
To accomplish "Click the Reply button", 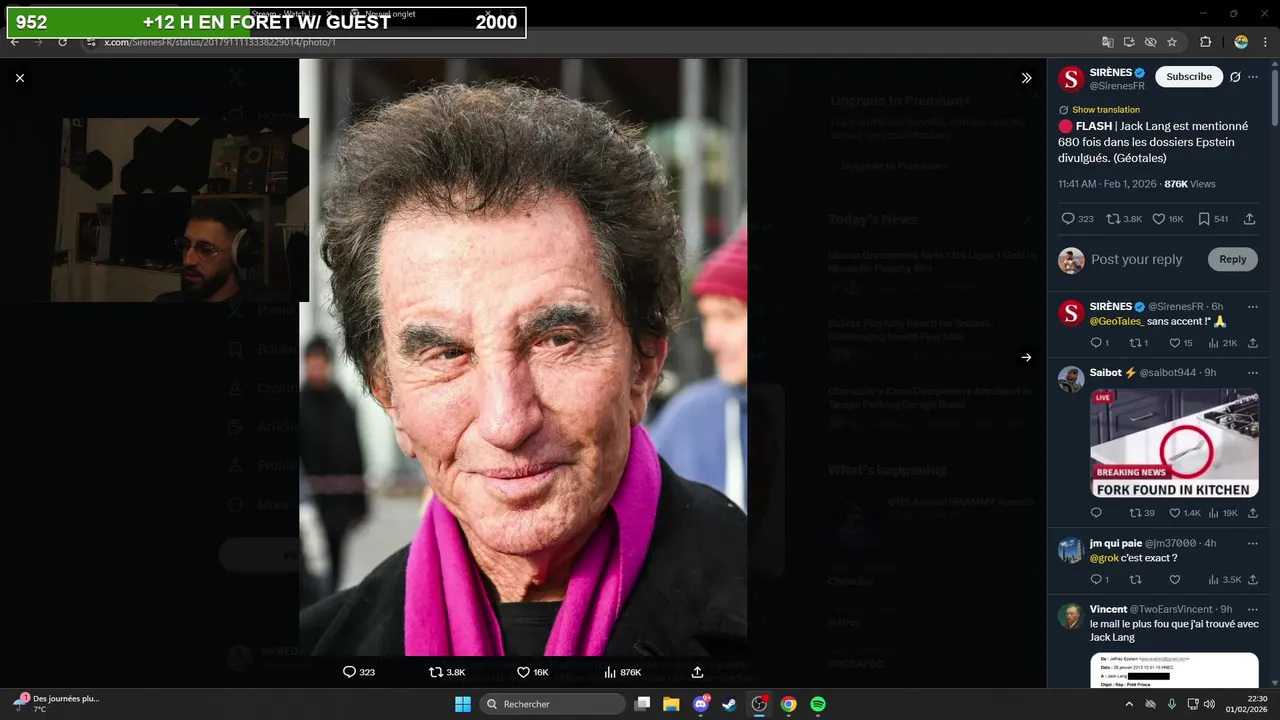I will coord(1233,259).
